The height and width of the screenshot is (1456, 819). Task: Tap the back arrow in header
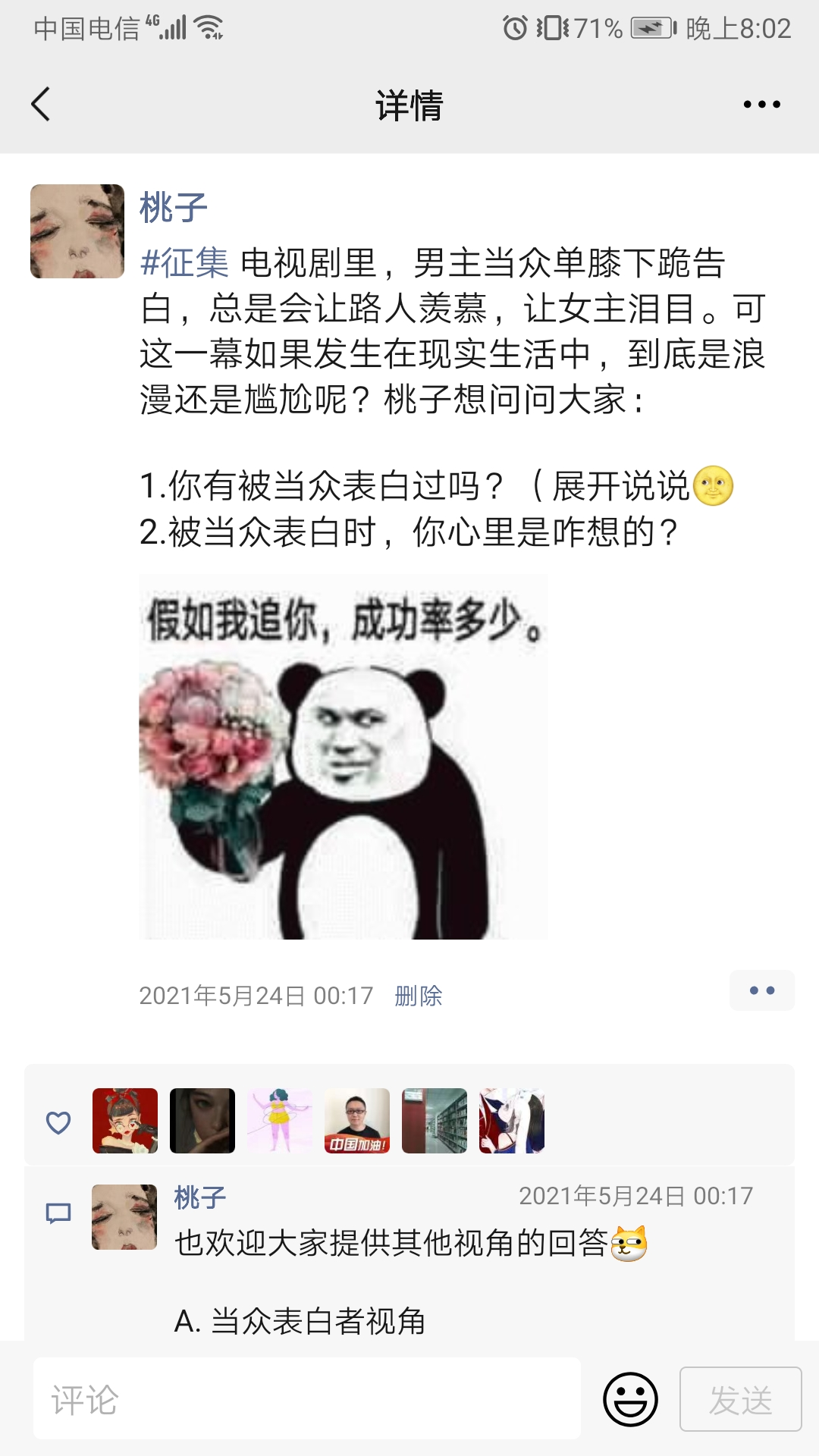tap(41, 104)
